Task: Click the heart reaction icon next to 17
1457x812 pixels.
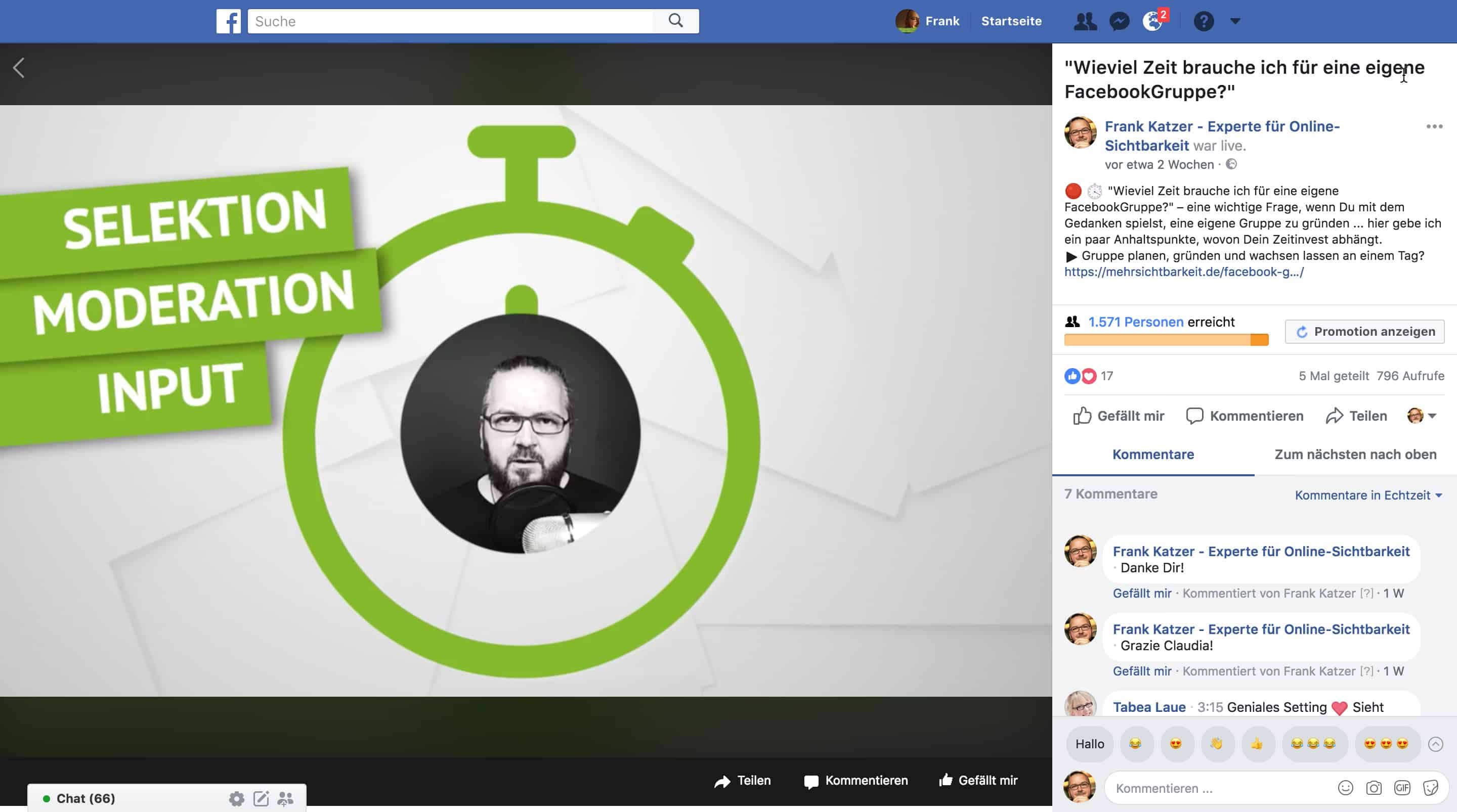Action: coord(1088,376)
